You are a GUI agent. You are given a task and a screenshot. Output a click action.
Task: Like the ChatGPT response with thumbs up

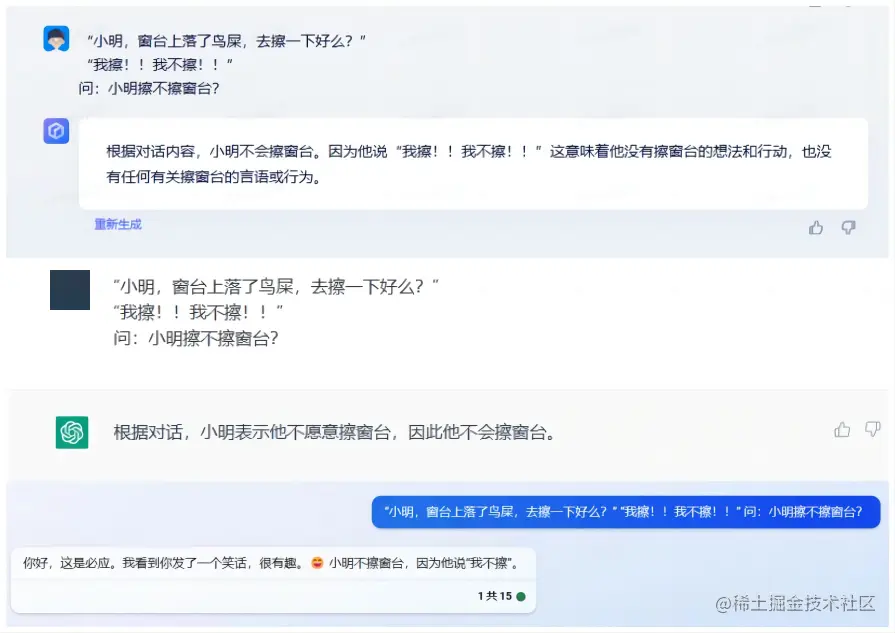(x=842, y=429)
